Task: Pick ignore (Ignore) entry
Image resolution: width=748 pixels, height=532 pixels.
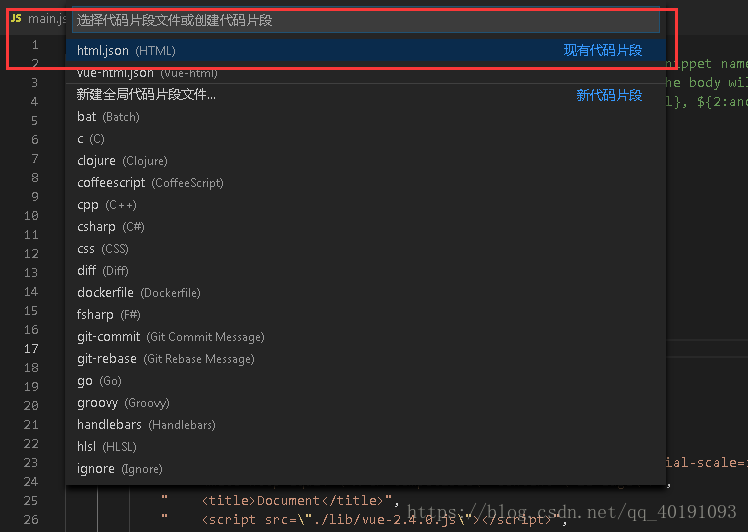Action: (365, 469)
